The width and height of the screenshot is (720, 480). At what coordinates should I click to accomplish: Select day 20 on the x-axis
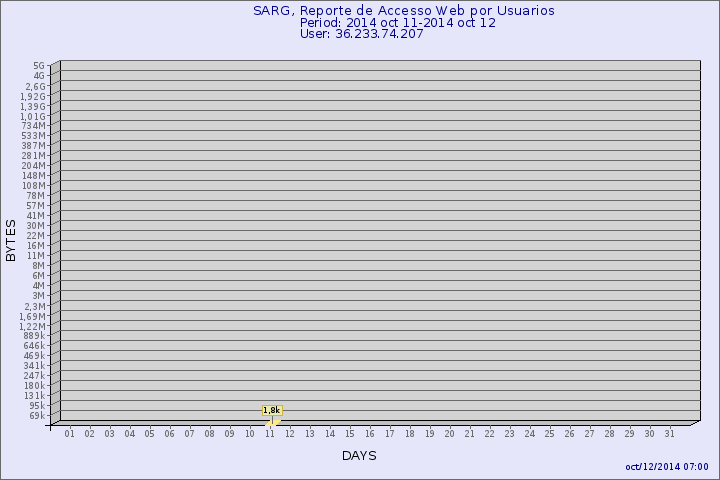coord(450,434)
